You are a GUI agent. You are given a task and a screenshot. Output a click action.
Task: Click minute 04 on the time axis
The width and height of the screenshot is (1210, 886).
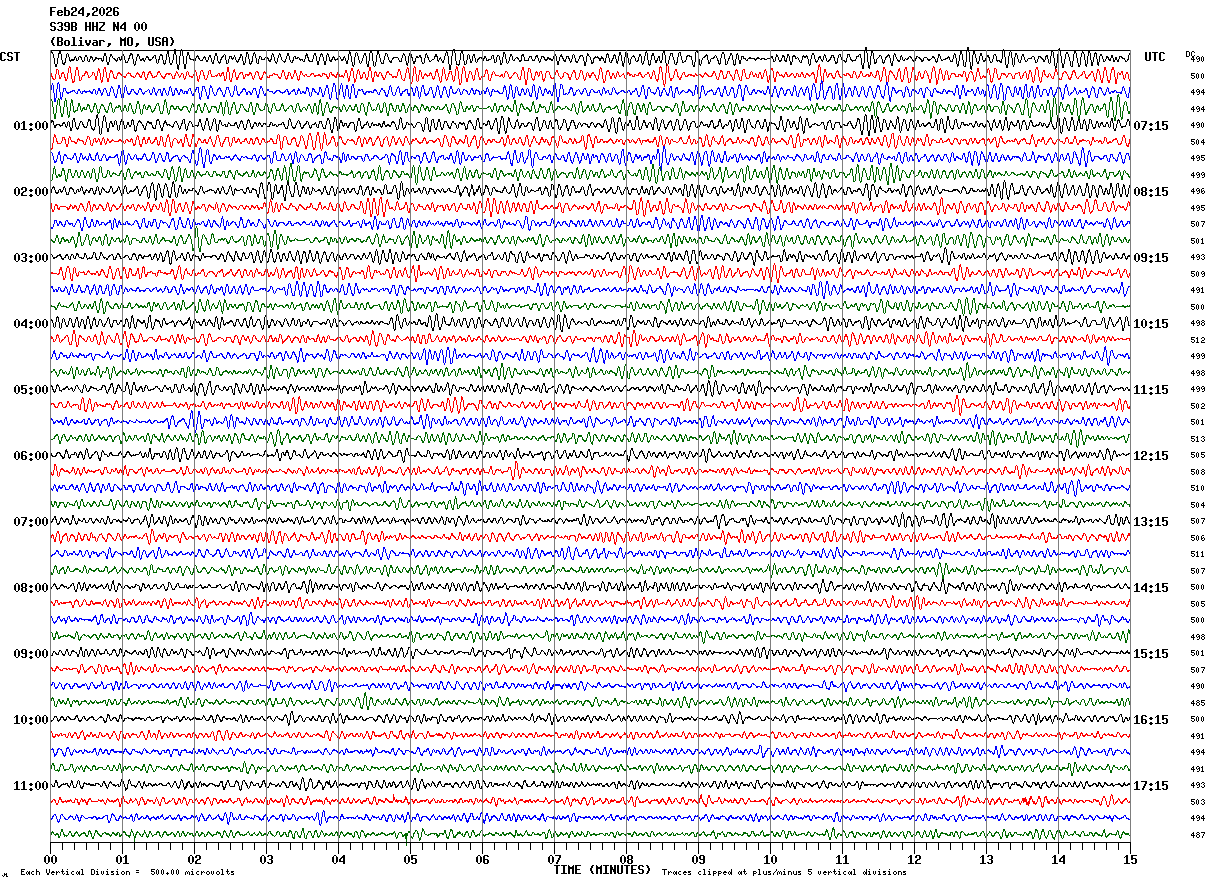point(338,859)
